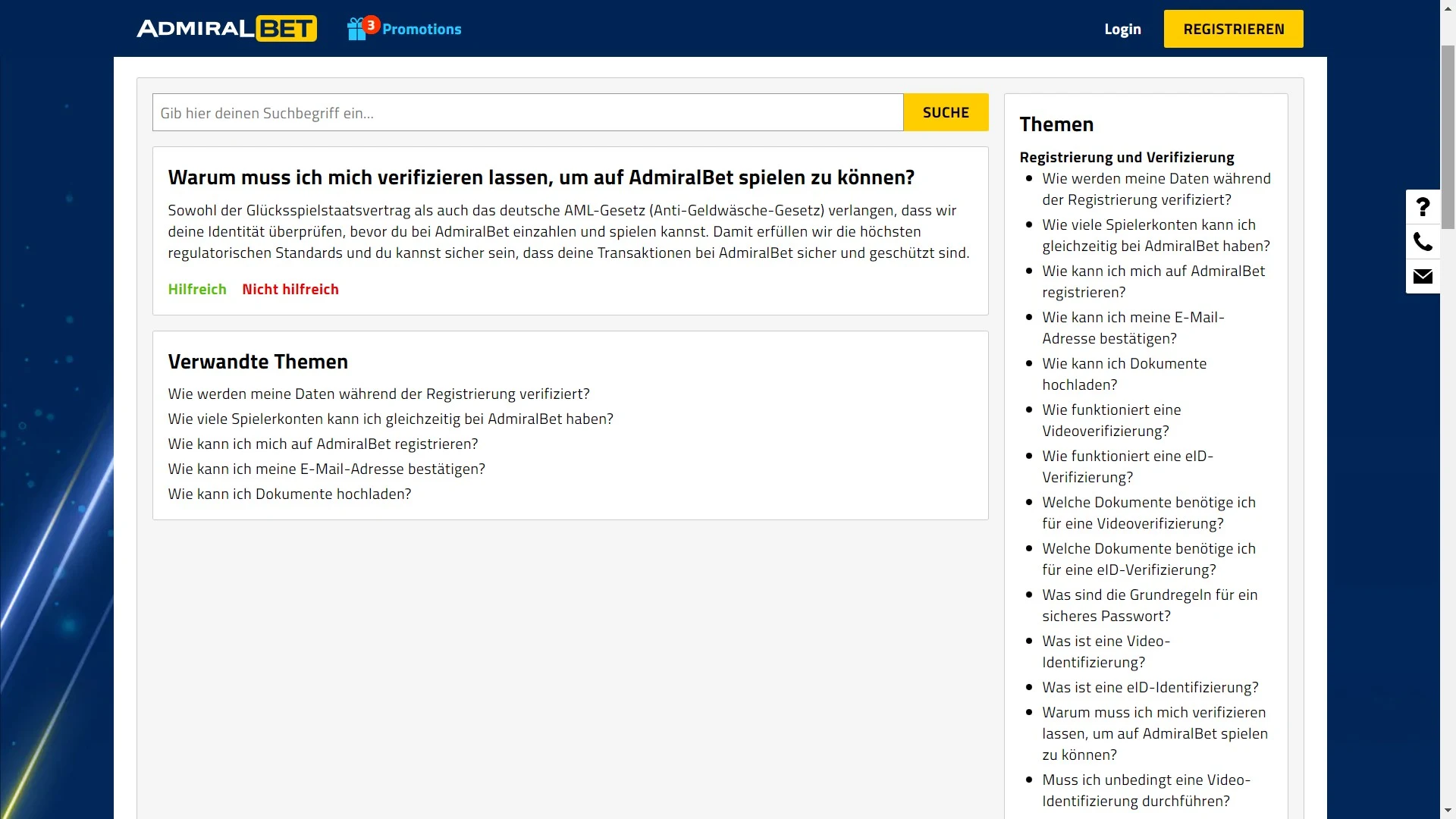The height and width of the screenshot is (819, 1456).
Task: Open sidebar link Warum muss ich mich verifizieren
Action: (1155, 733)
